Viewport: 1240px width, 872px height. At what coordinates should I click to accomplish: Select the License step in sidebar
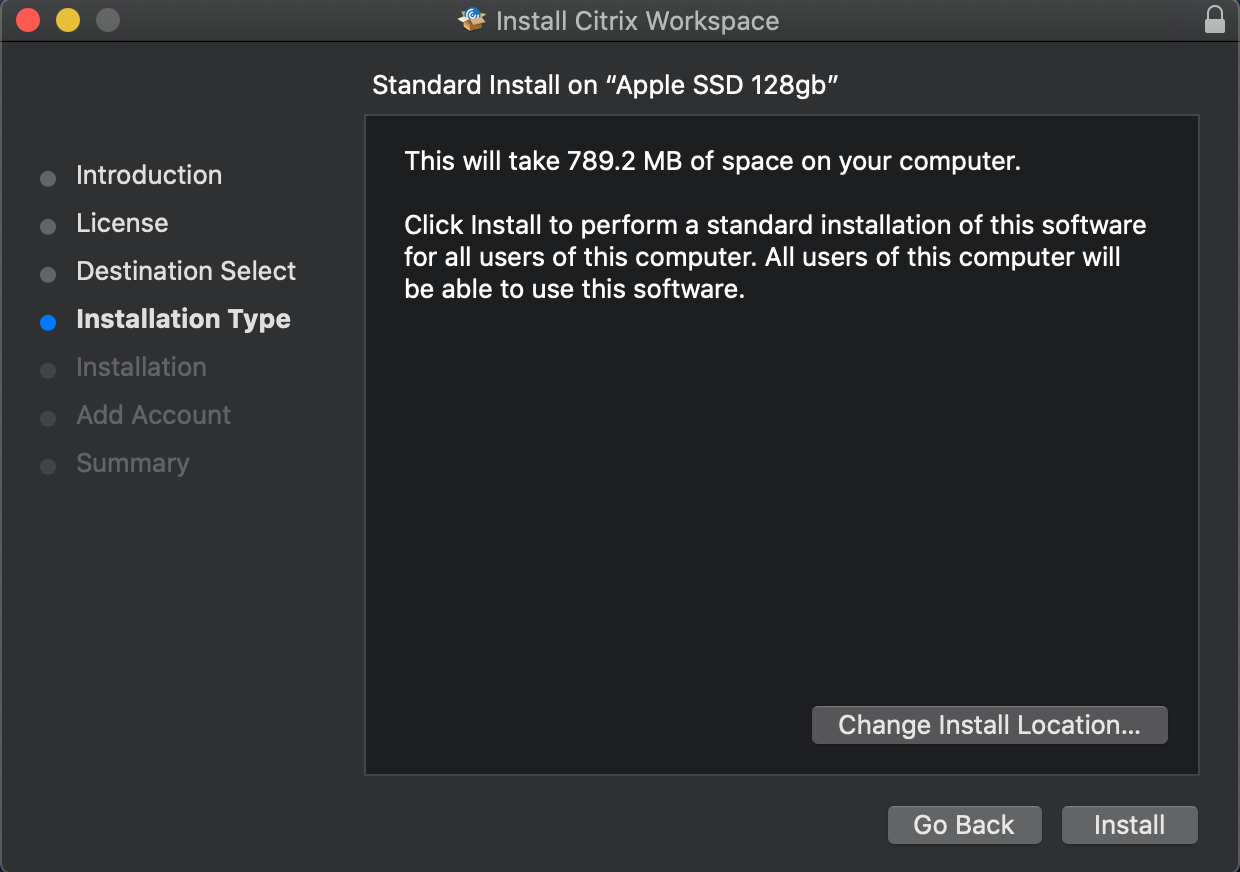122,223
